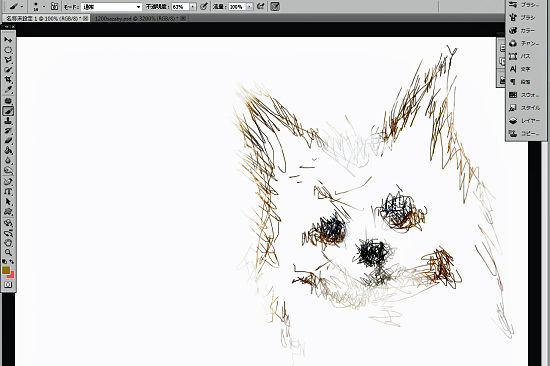Enable airbrush mode
This screenshot has width=550, height=366.
point(260,6)
